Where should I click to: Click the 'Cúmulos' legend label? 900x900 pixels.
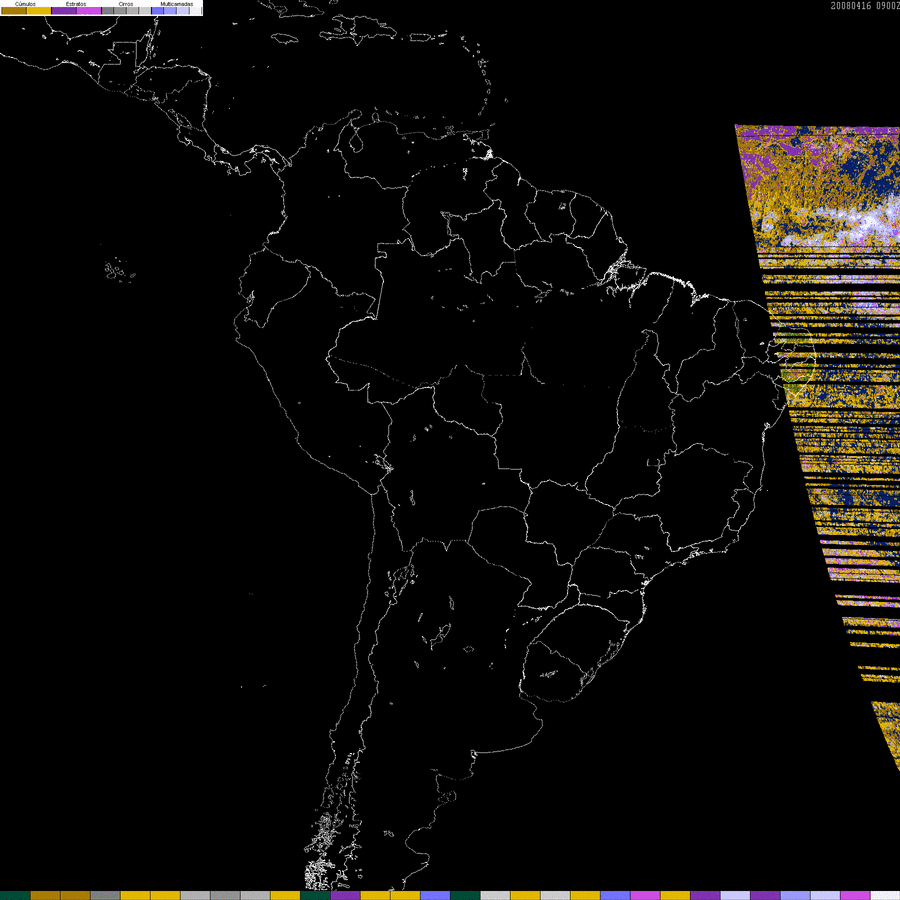(x=25, y=4)
